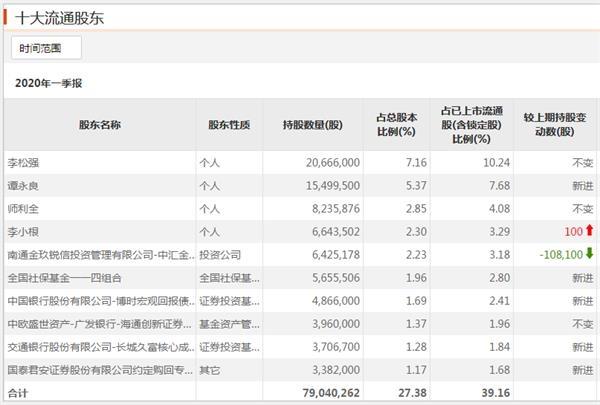Select shareholder 李松强
The image size is (600, 405).
pos(23,163)
